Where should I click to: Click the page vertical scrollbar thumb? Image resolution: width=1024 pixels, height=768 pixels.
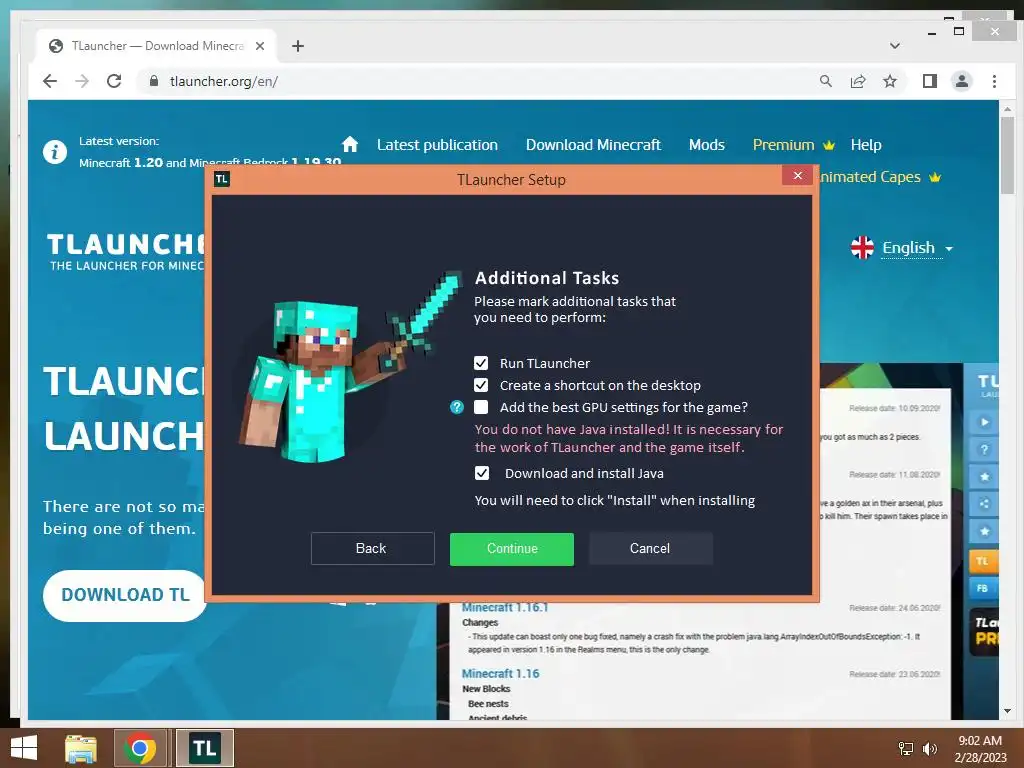(1007, 155)
